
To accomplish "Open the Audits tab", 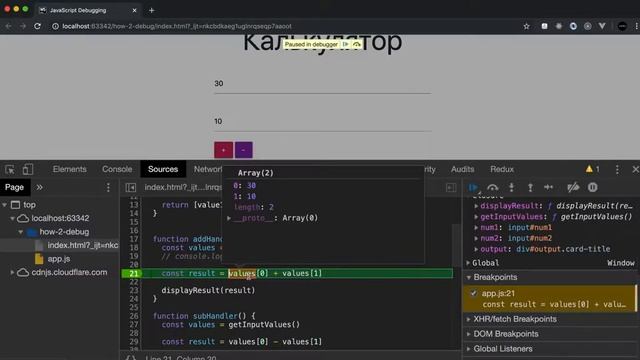I will click(462, 169).
